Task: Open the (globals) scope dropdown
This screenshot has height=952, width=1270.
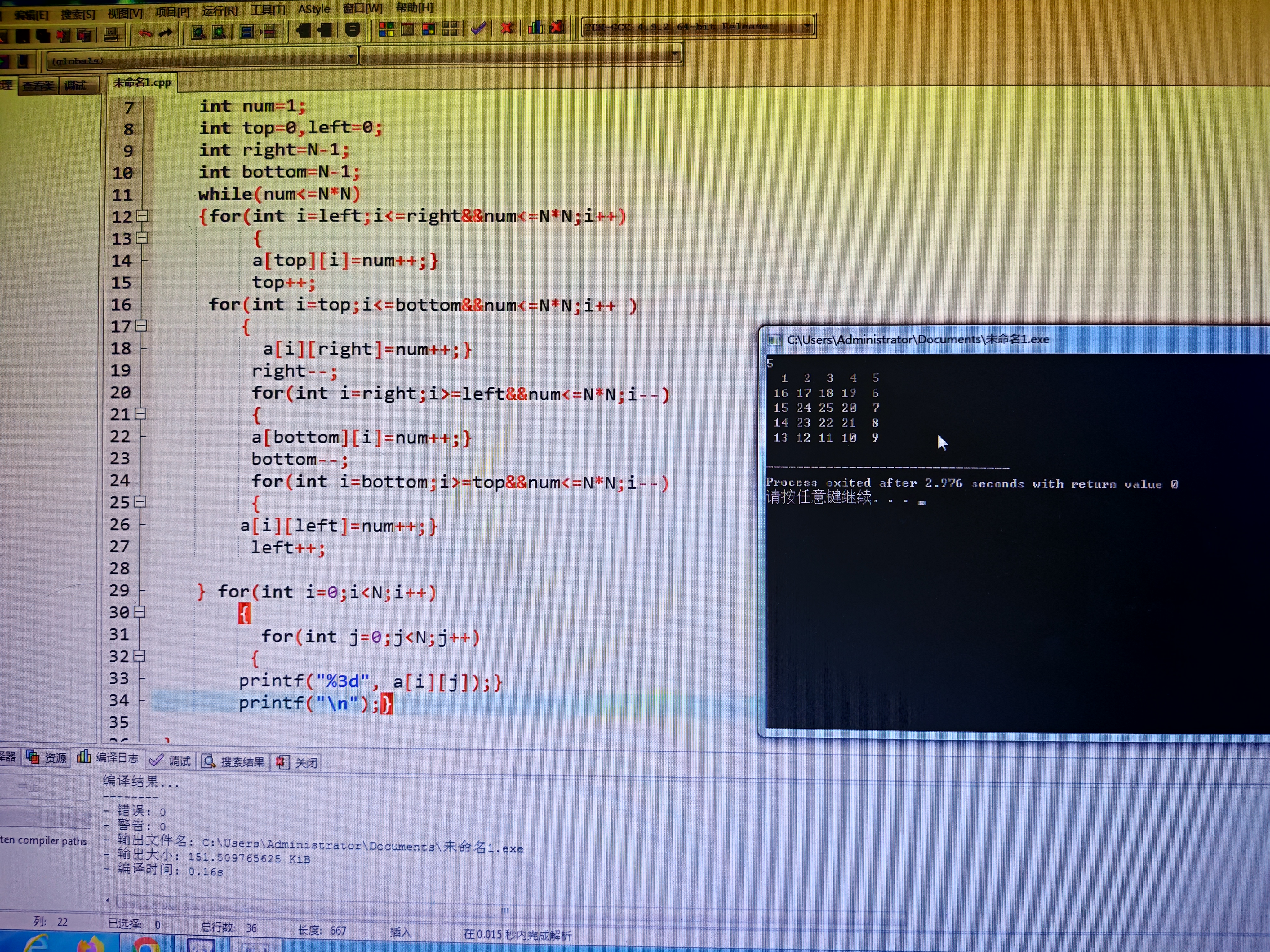Action: coord(351,56)
